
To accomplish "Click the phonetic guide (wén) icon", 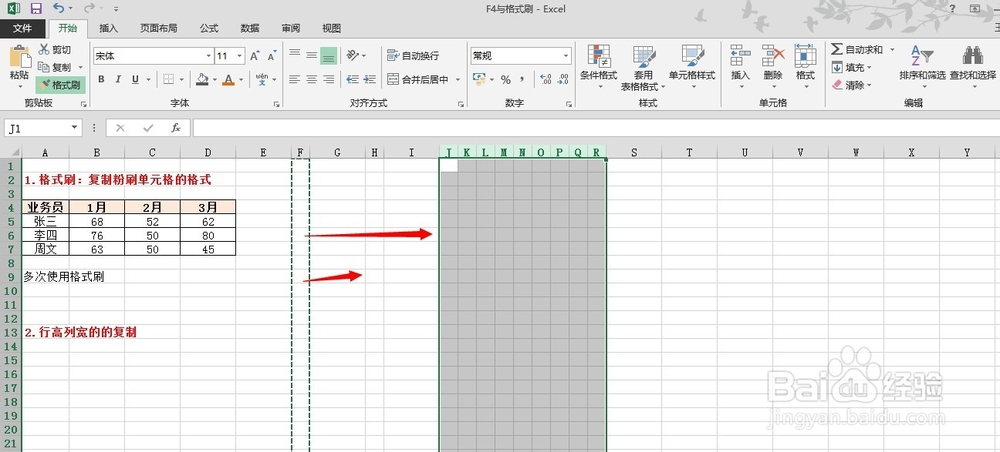I will click(261, 80).
